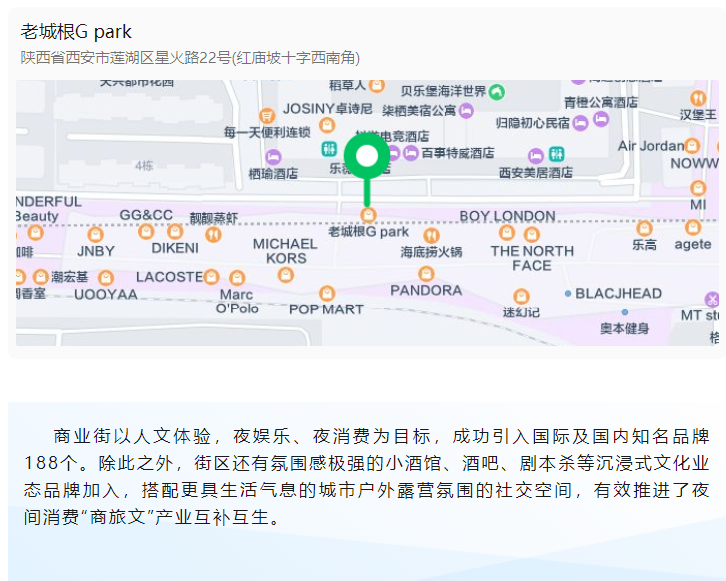Image resolution: width=726 pixels, height=581 pixels.
Task: Open the 海底捞火锅 restaurant icon
Action: (431, 236)
